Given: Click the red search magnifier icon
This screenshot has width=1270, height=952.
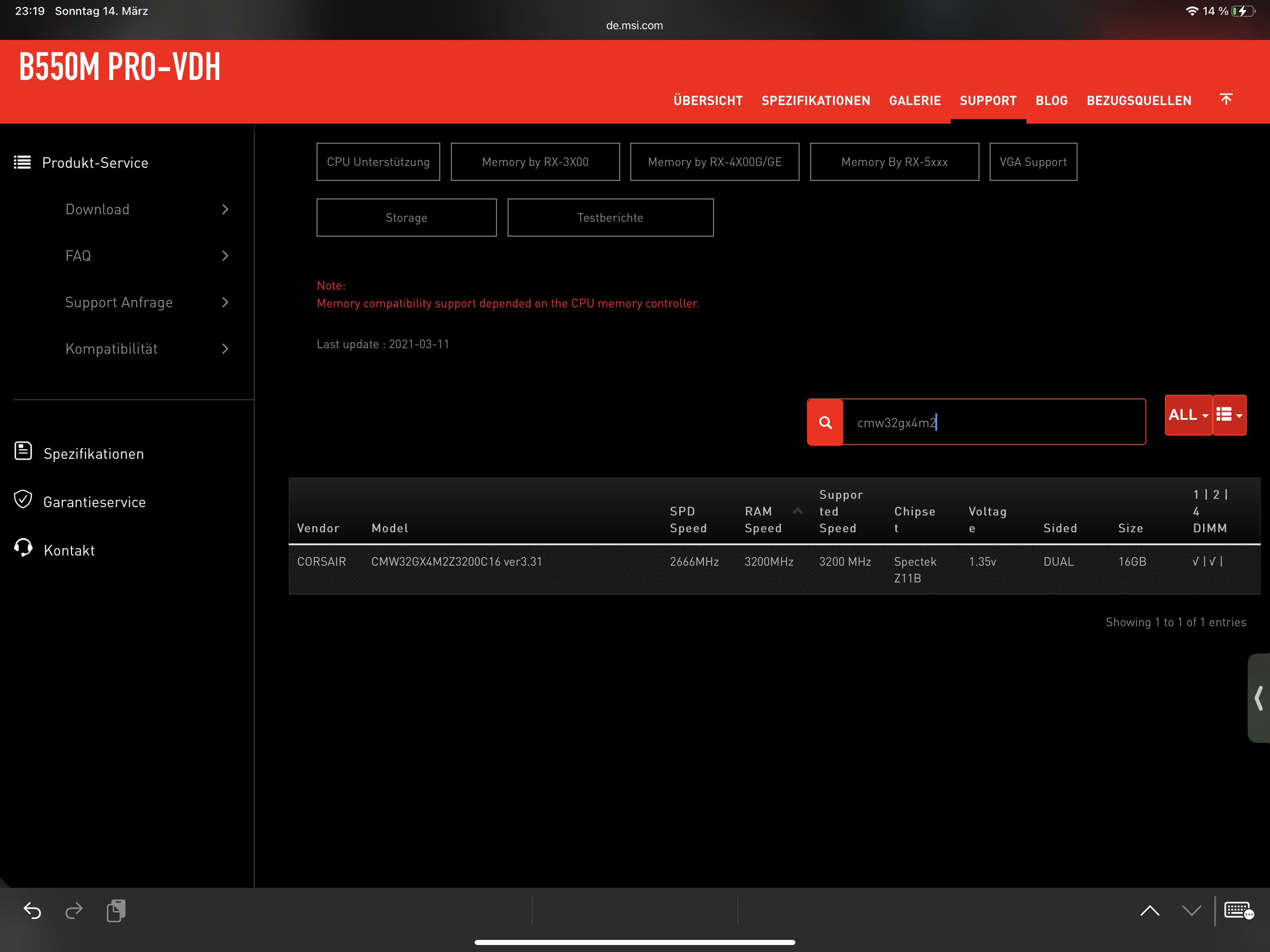Looking at the screenshot, I should pos(825,422).
